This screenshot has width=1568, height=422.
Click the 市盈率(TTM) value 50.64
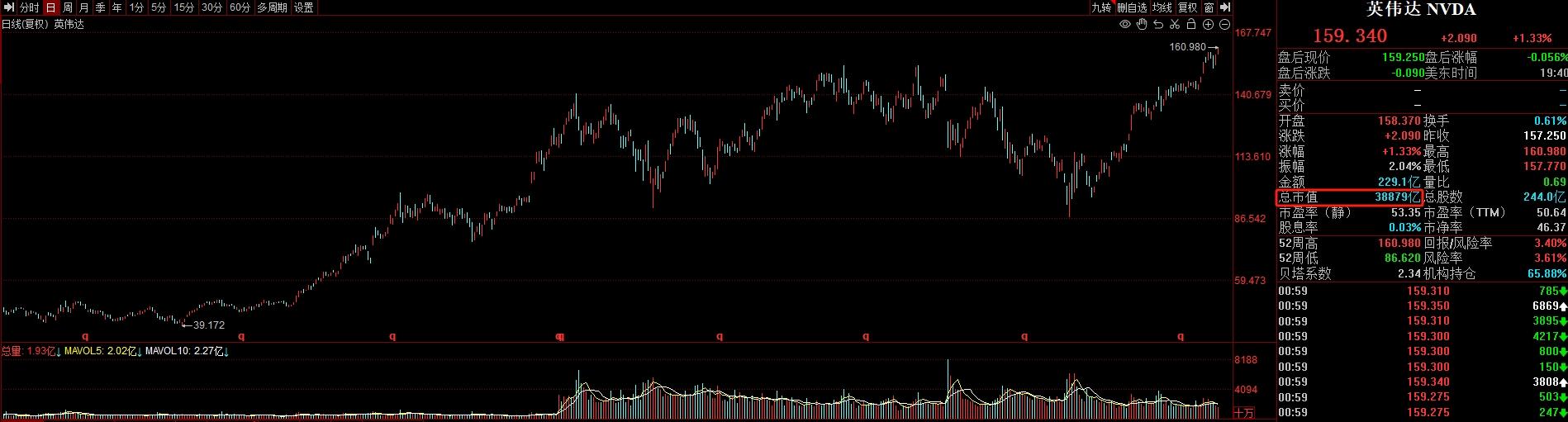(1551, 212)
